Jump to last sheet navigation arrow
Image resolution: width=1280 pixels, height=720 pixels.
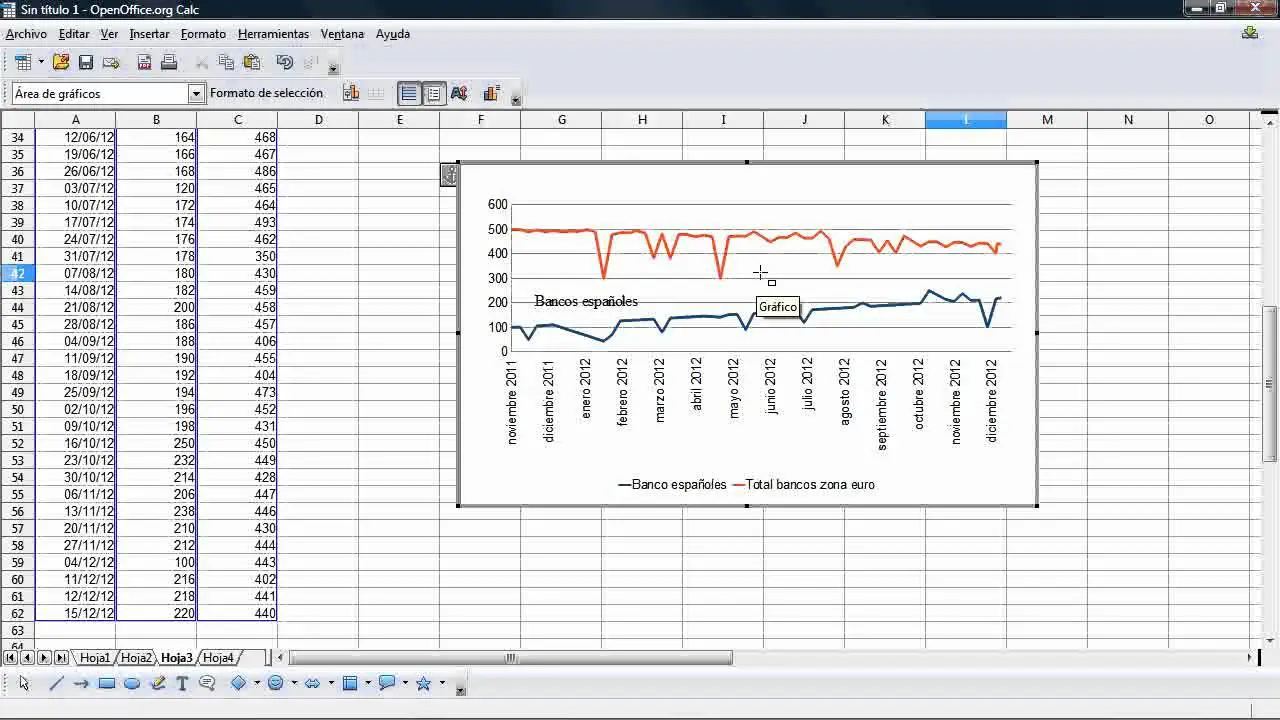[x=61, y=658]
